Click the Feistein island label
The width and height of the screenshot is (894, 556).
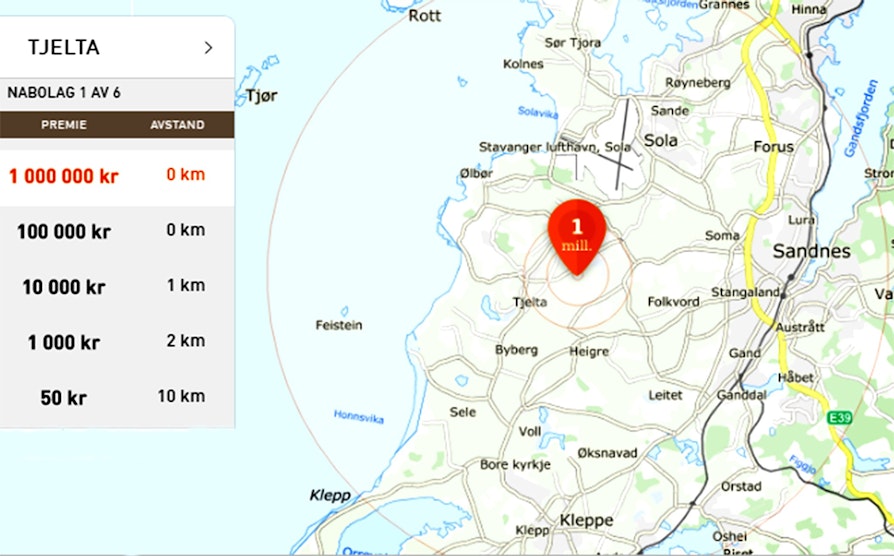[339, 325]
